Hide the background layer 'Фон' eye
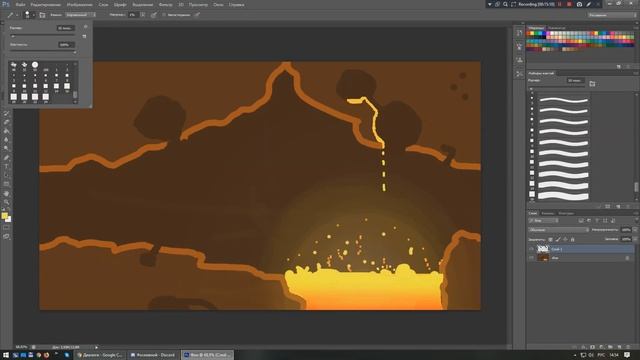This screenshot has width=640, height=360. pos(531,258)
